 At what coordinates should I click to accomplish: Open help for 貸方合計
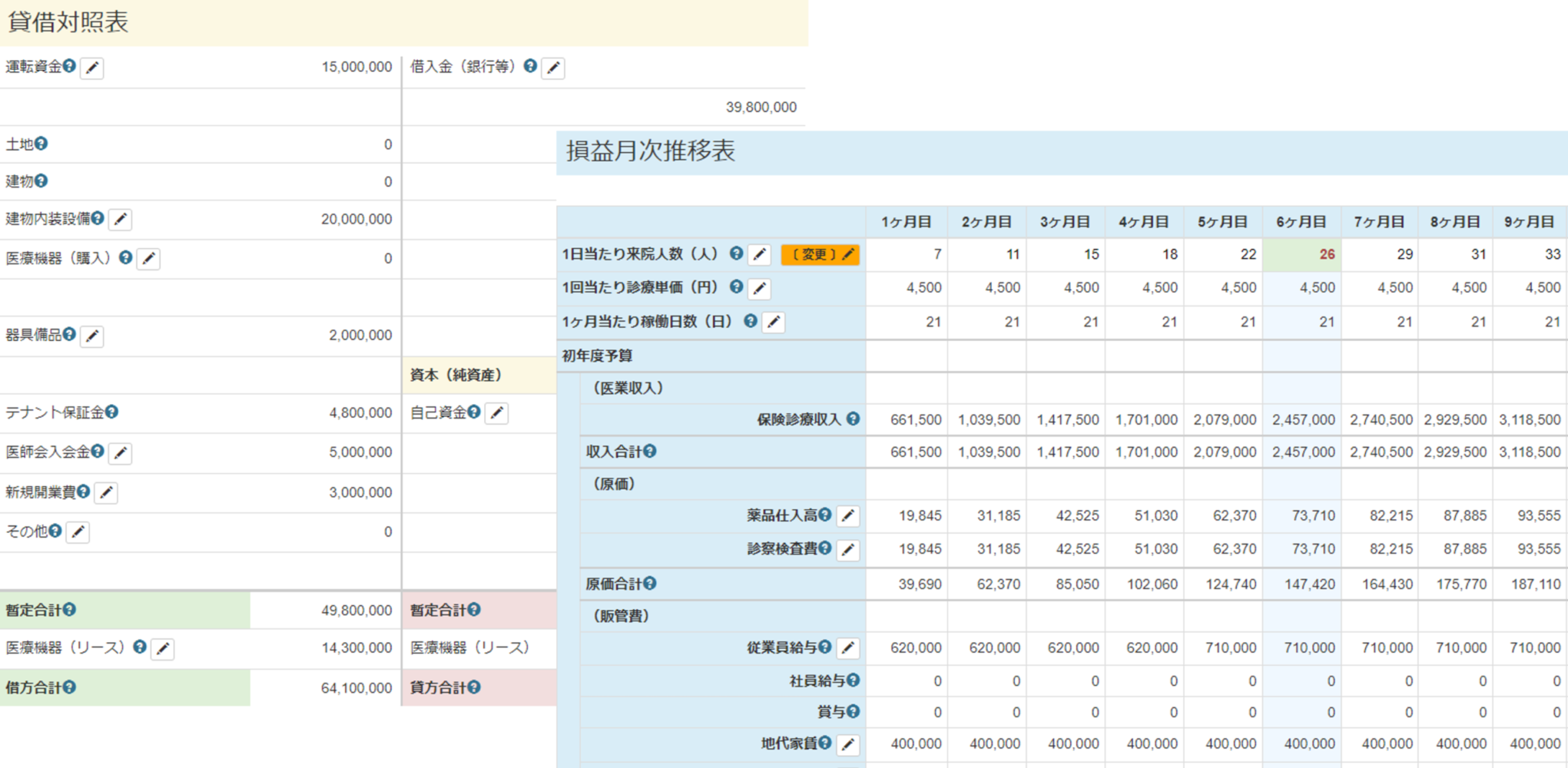pos(474,687)
